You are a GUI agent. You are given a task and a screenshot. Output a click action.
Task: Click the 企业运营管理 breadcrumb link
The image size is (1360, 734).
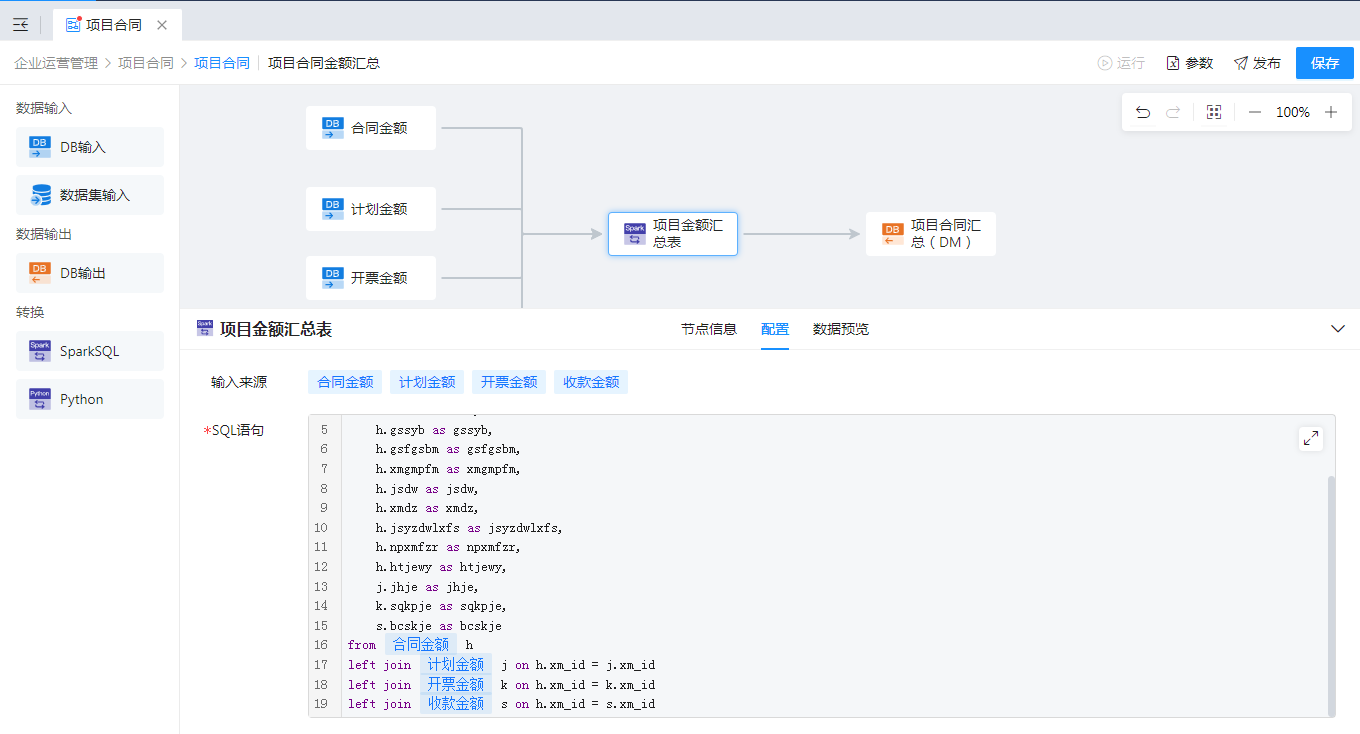pyautogui.click(x=56, y=63)
